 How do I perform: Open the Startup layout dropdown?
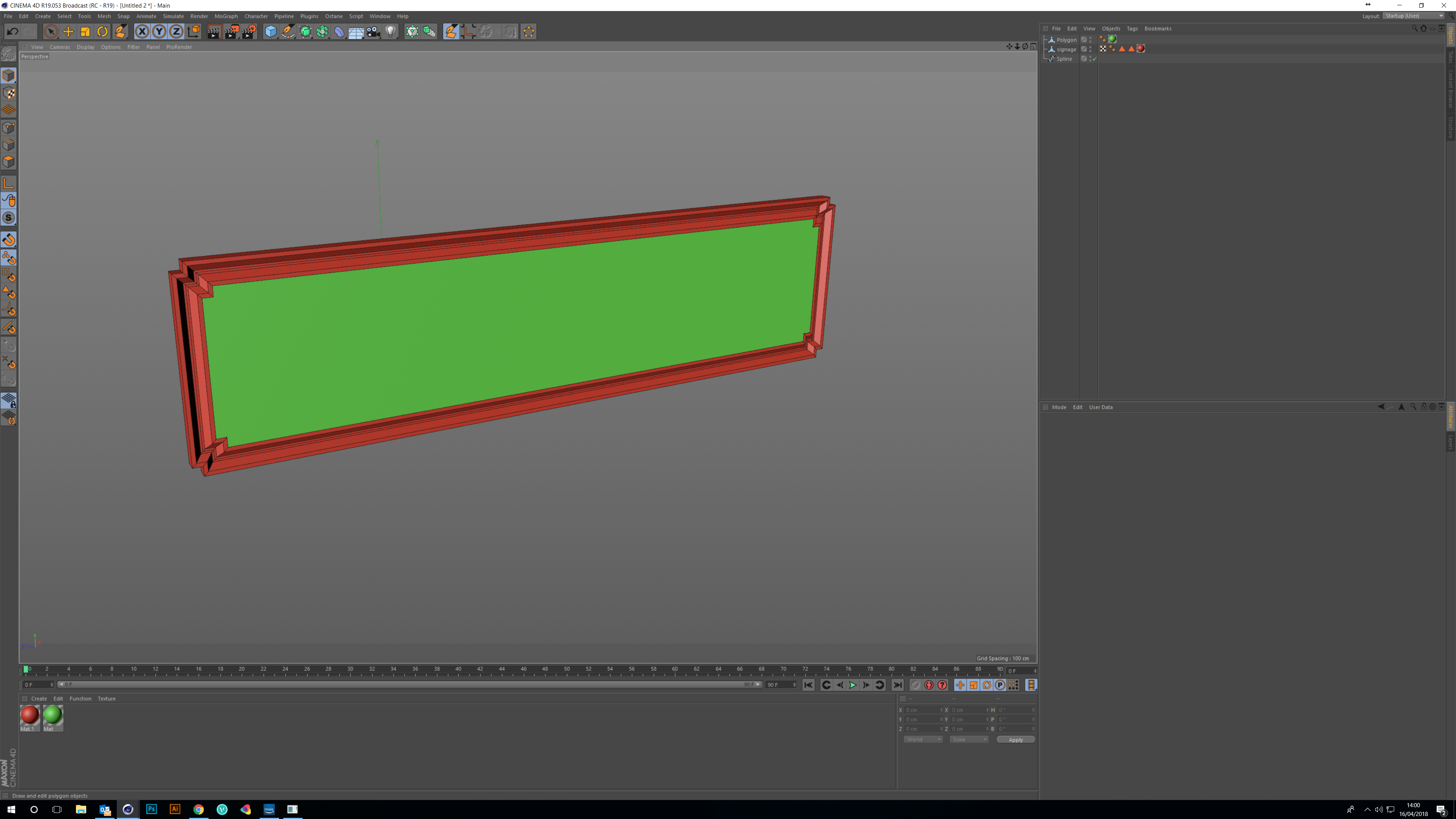click(1414, 16)
